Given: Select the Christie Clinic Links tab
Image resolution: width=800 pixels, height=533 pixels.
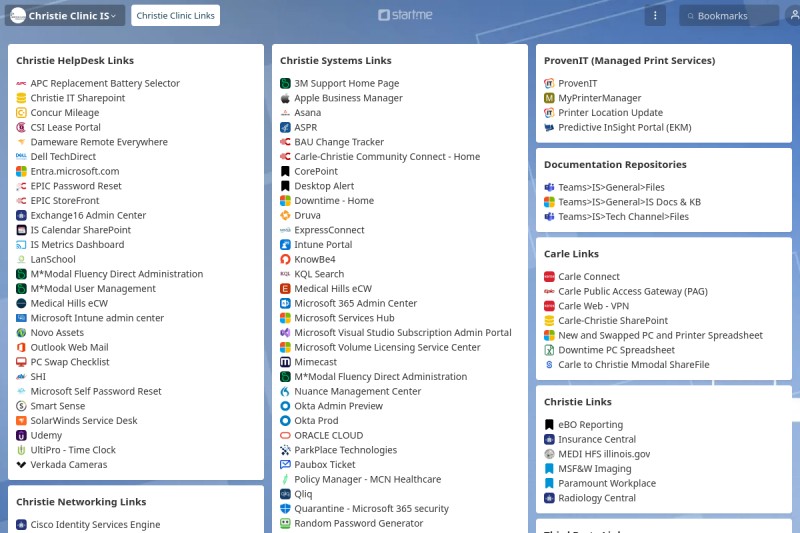Looking at the screenshot, I should [x=176, y=15].
